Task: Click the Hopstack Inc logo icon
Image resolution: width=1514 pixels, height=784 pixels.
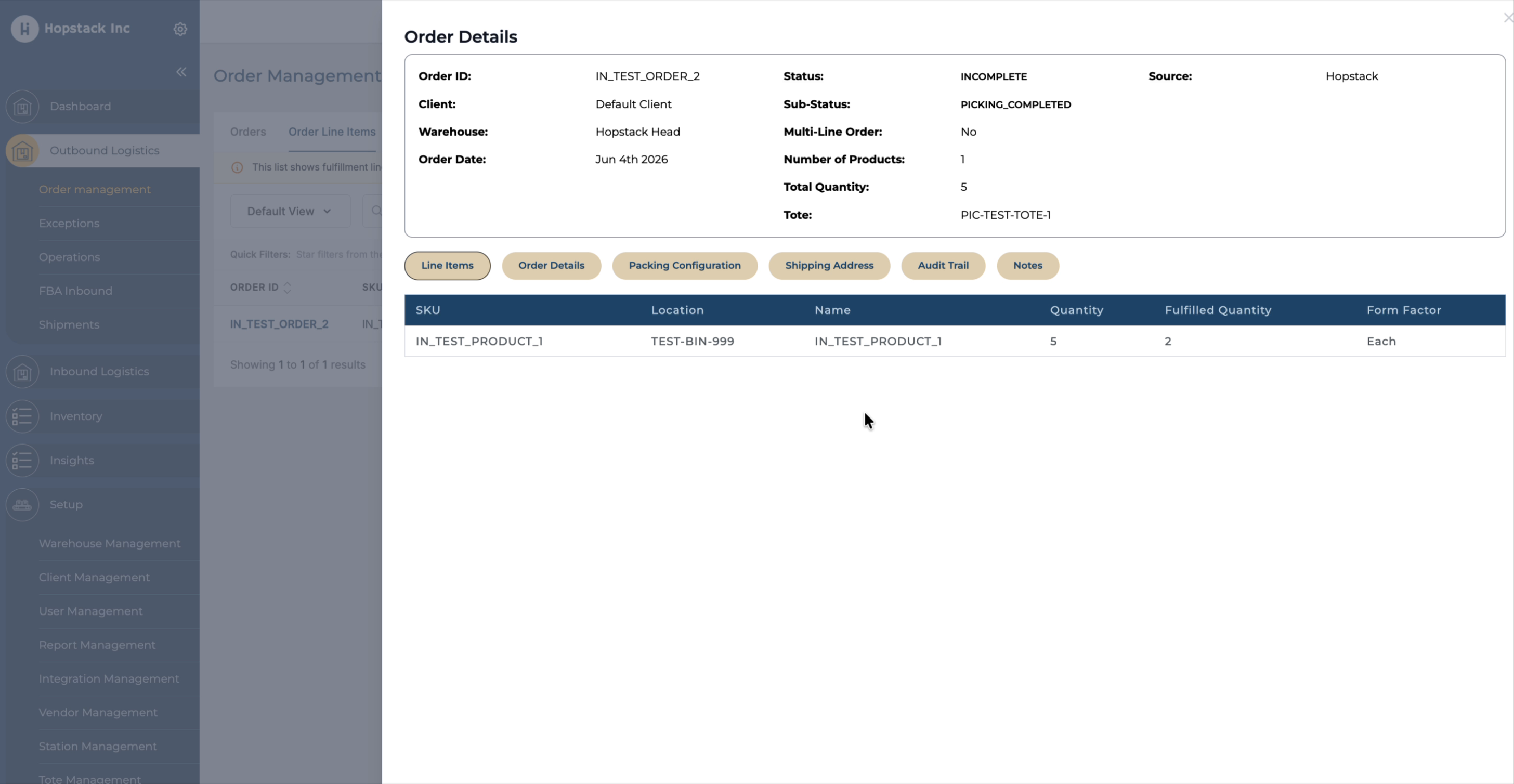Action: pyautogui.click(x=24, y=28)
